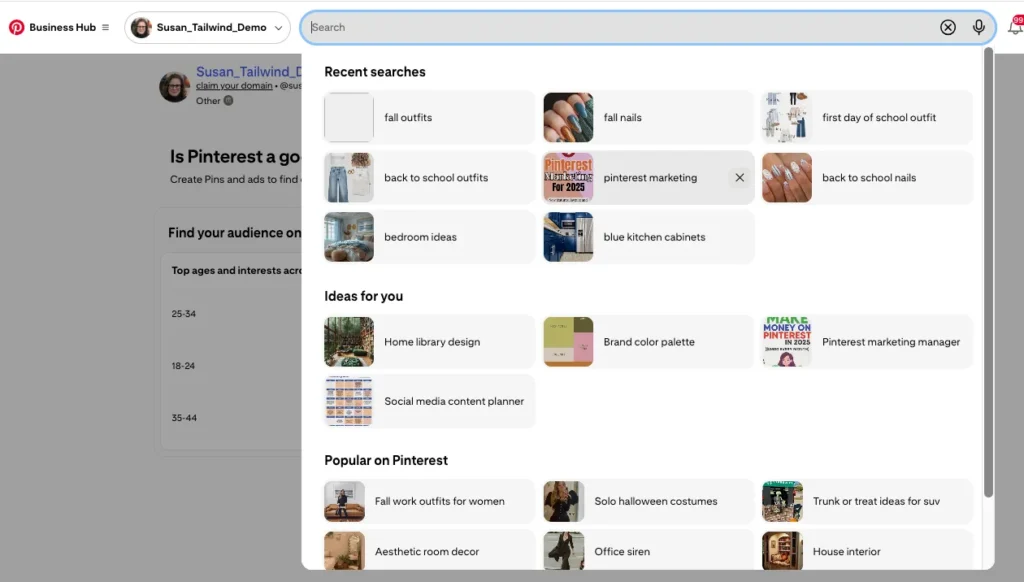Click Susan's profile avatar in the account switcher
The width and height of the screenshot is (1024, 582).
(x=139, y=27)
